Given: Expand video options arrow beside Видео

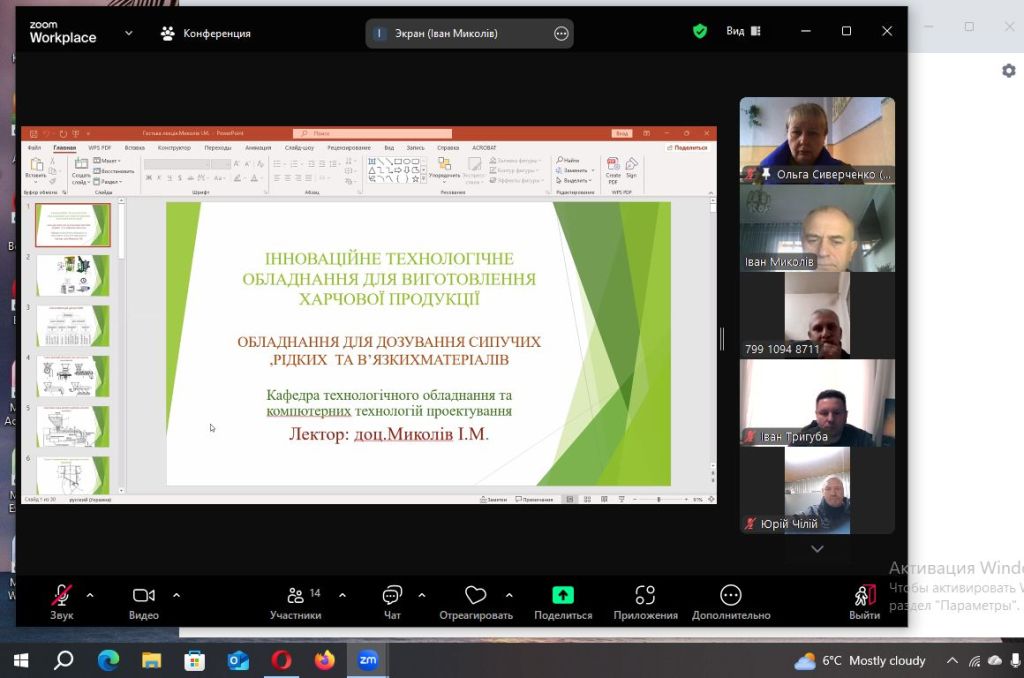Looking at the screenshot, I should [x=177, y=595].
